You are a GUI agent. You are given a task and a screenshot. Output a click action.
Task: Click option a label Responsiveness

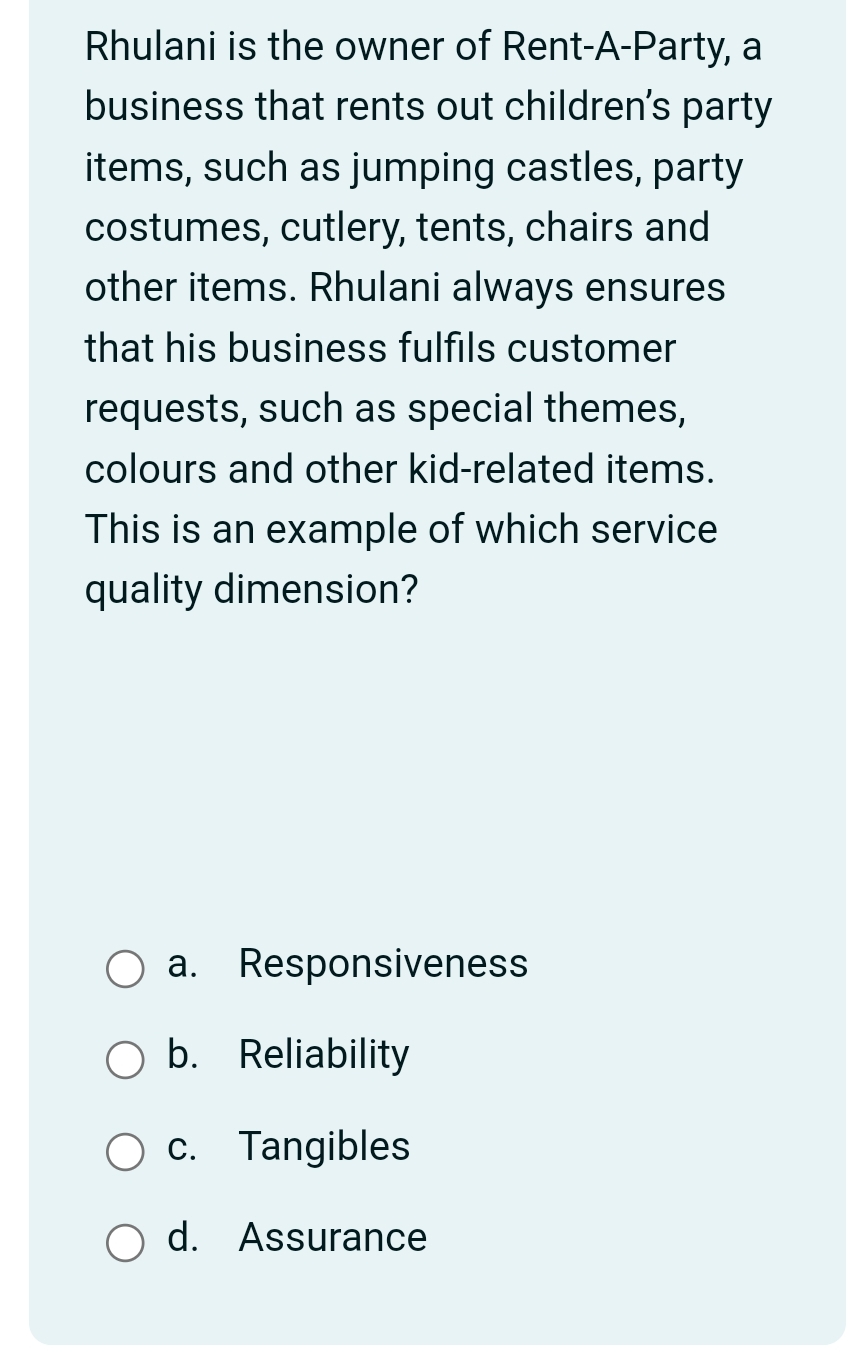(x=383, y=964)
